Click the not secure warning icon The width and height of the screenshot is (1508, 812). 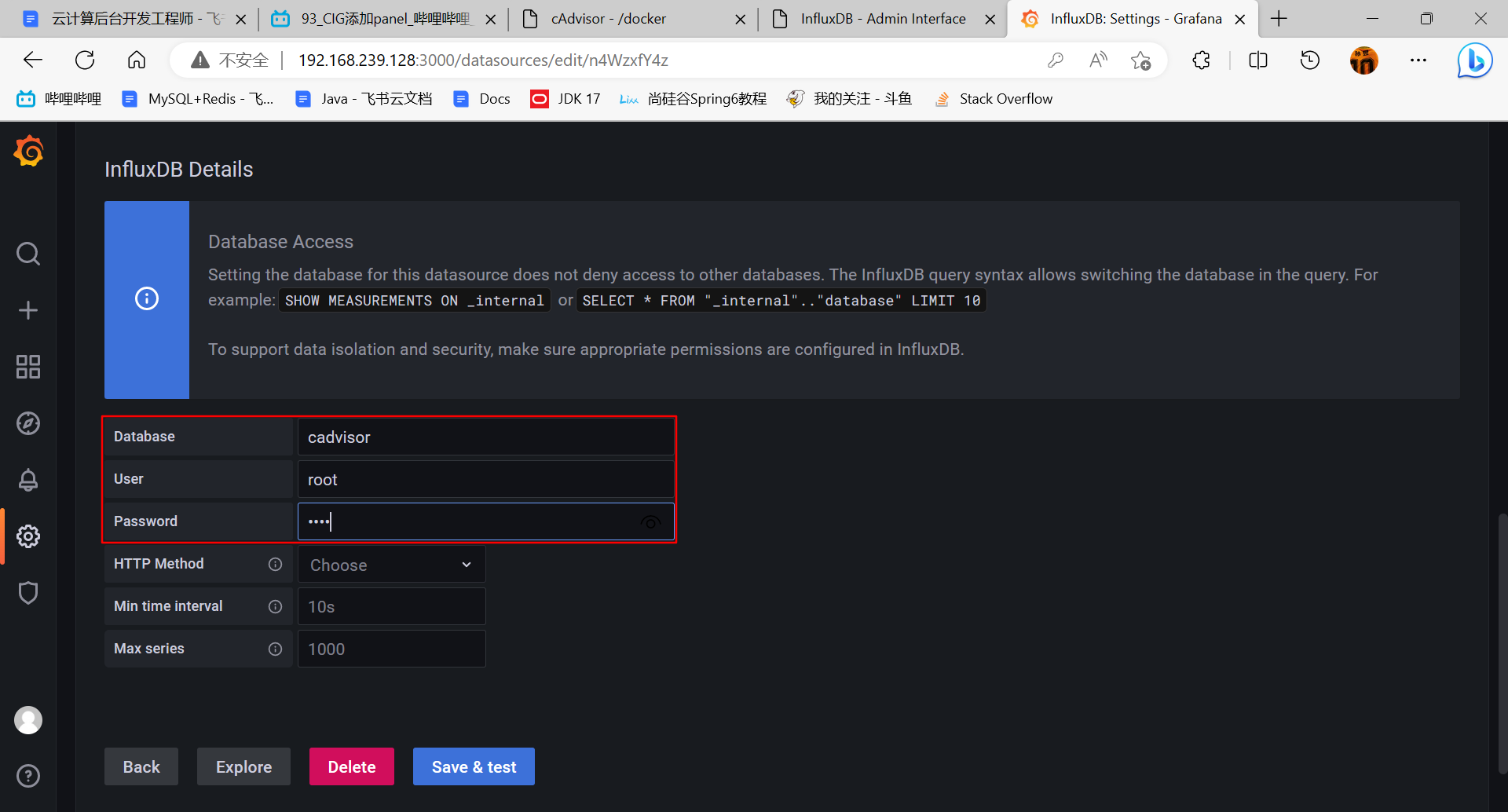pyautogui.click(x=200, y=60)
